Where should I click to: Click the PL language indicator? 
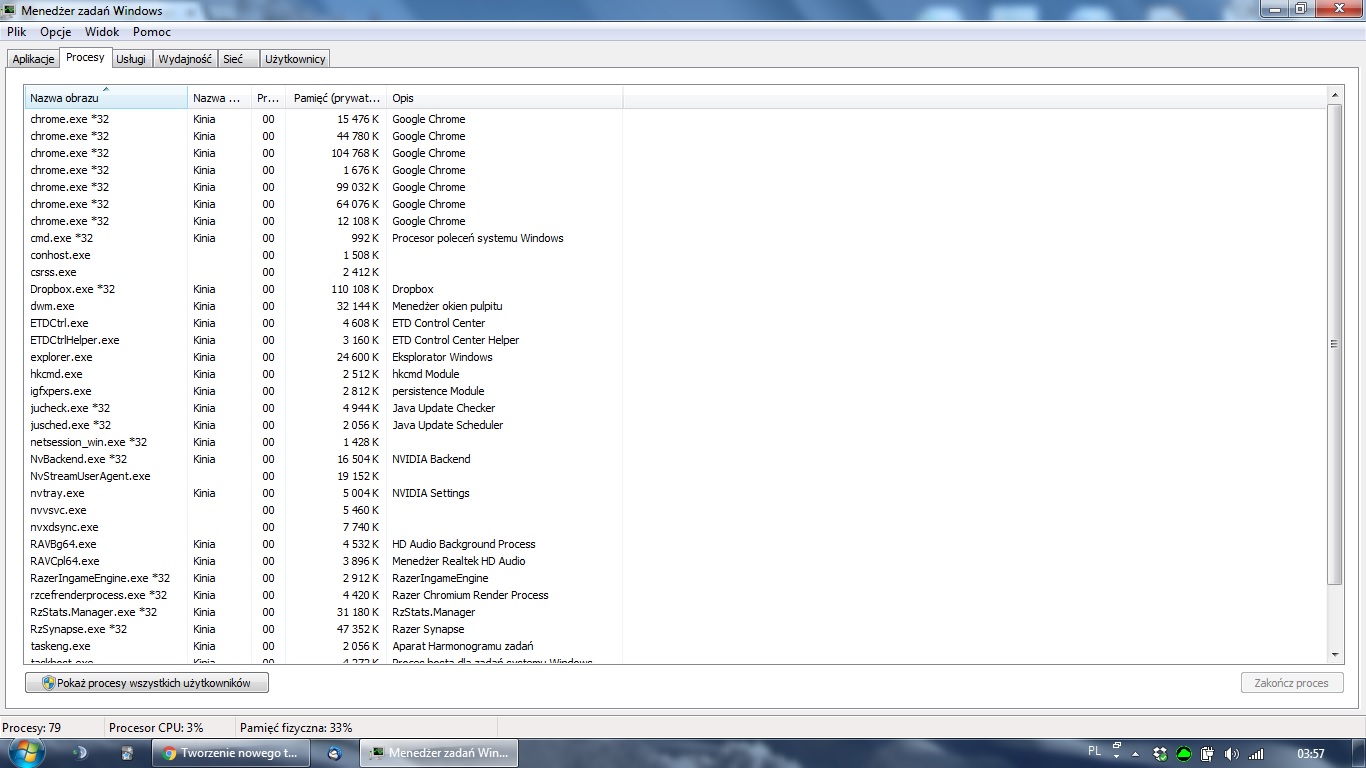[1094, 750]
